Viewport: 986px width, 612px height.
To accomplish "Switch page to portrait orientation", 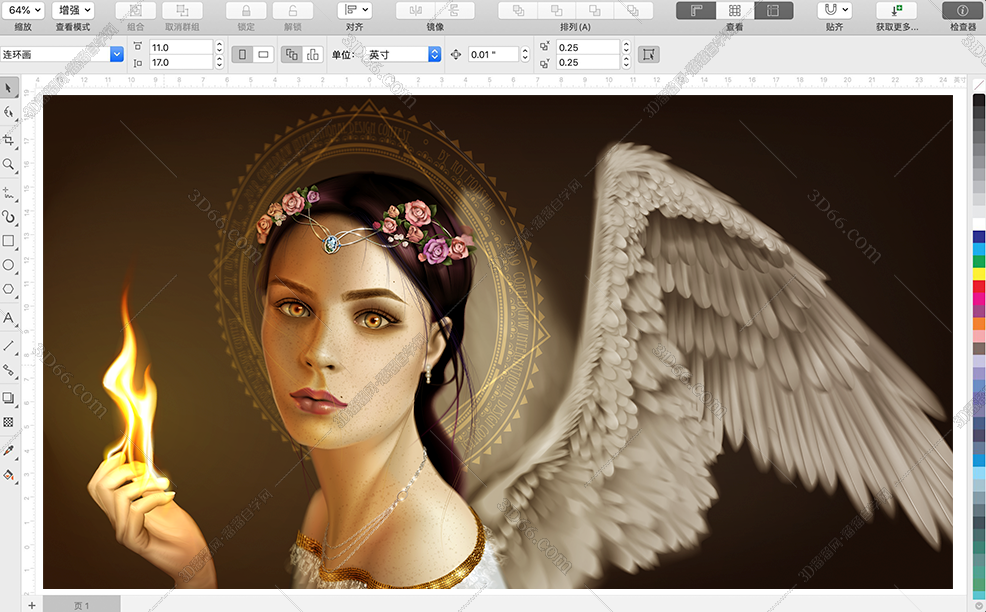I will tap(242, 55).
